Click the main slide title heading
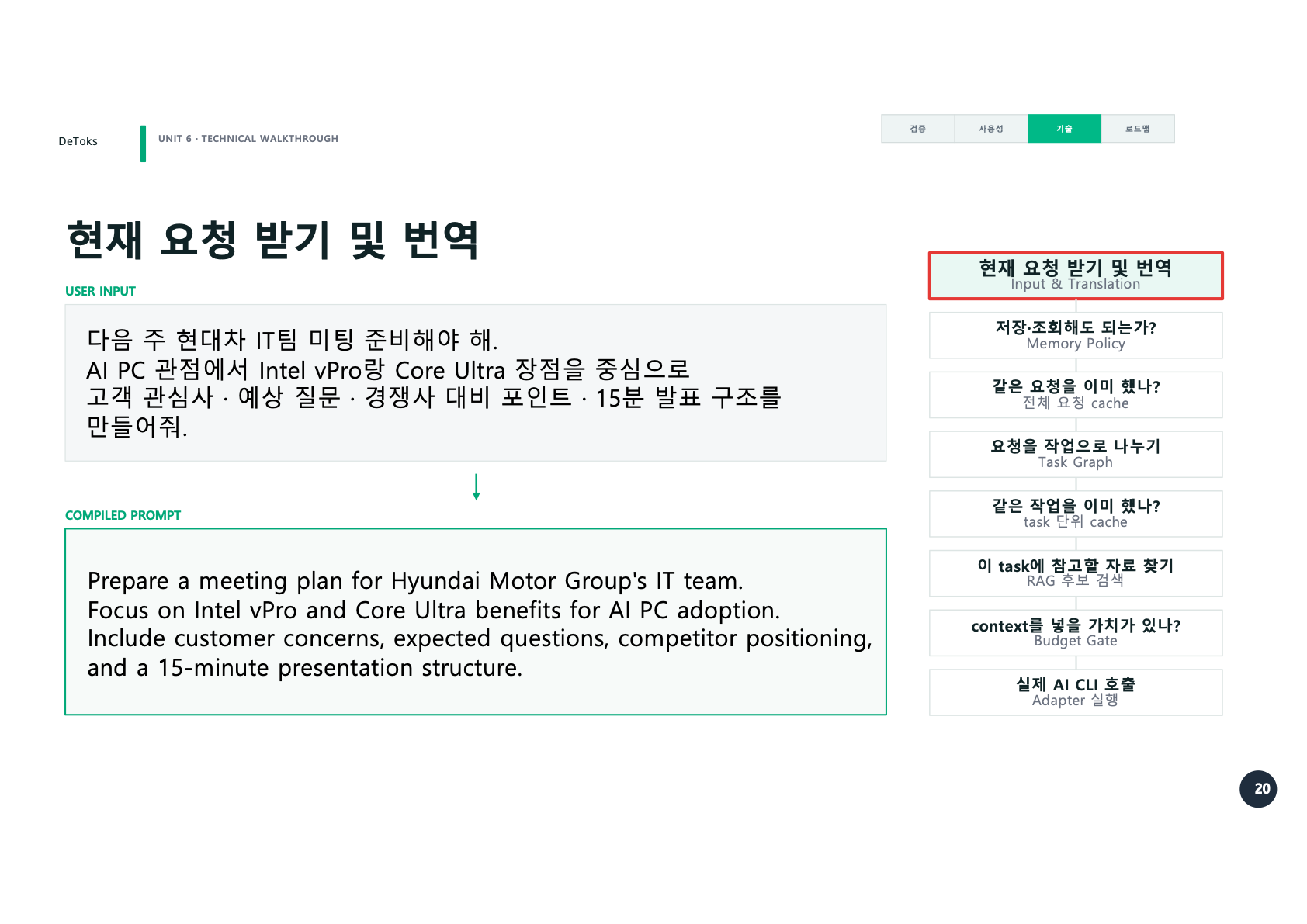The width and height of the screenshot is (1307, 924). coord(273,240)
